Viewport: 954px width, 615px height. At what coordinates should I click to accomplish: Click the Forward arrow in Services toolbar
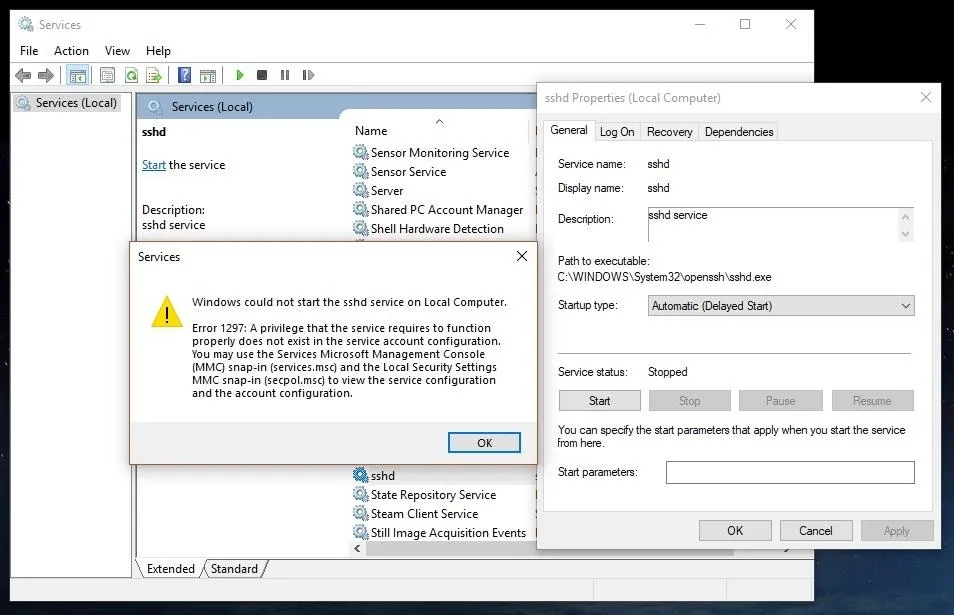[46, 75]
